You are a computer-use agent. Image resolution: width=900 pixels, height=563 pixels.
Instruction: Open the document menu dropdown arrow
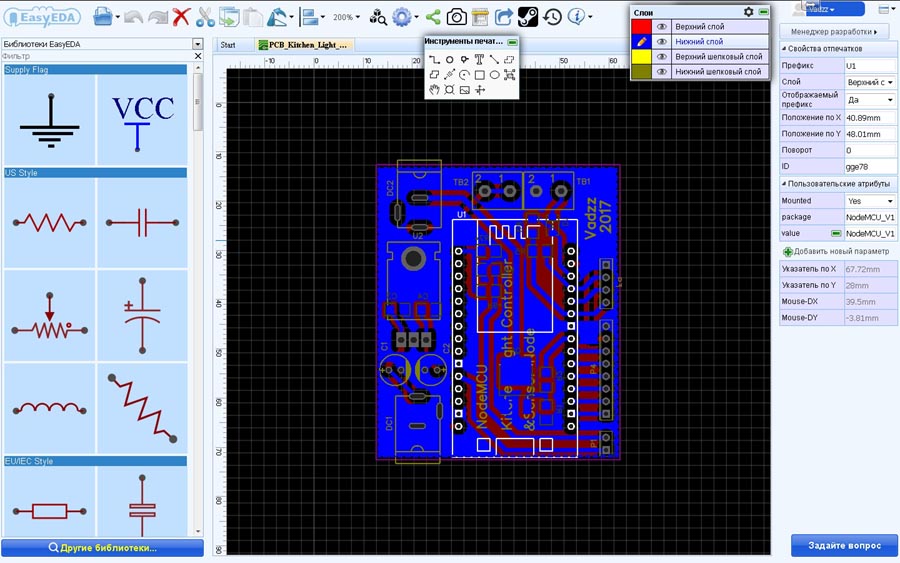pos(118,17)
